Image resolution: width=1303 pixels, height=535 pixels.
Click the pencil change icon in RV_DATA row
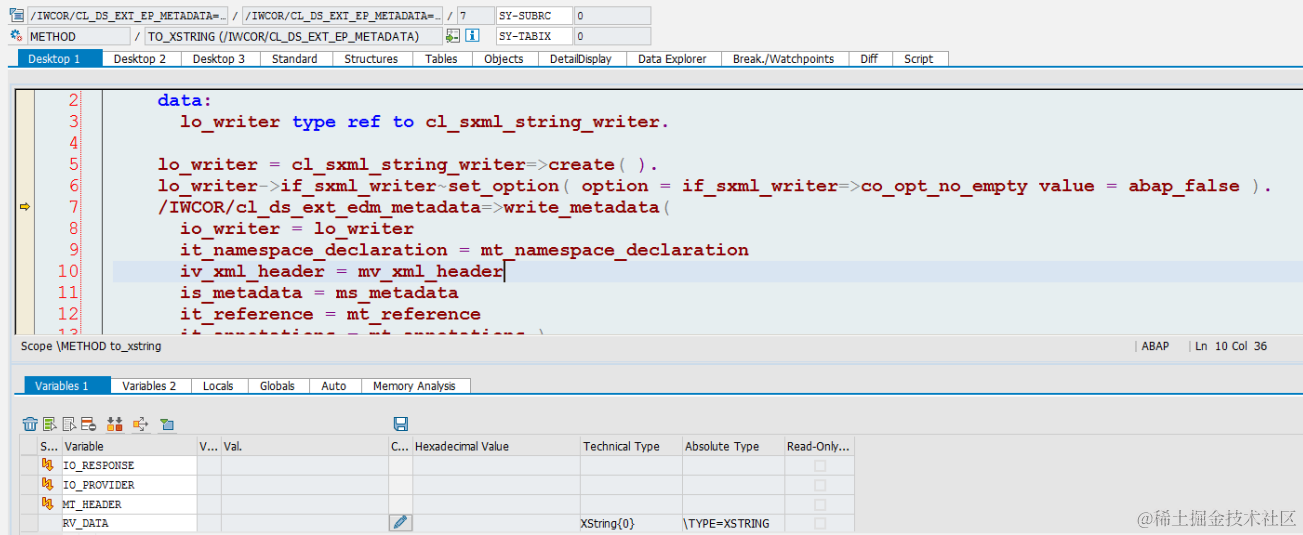401,523
